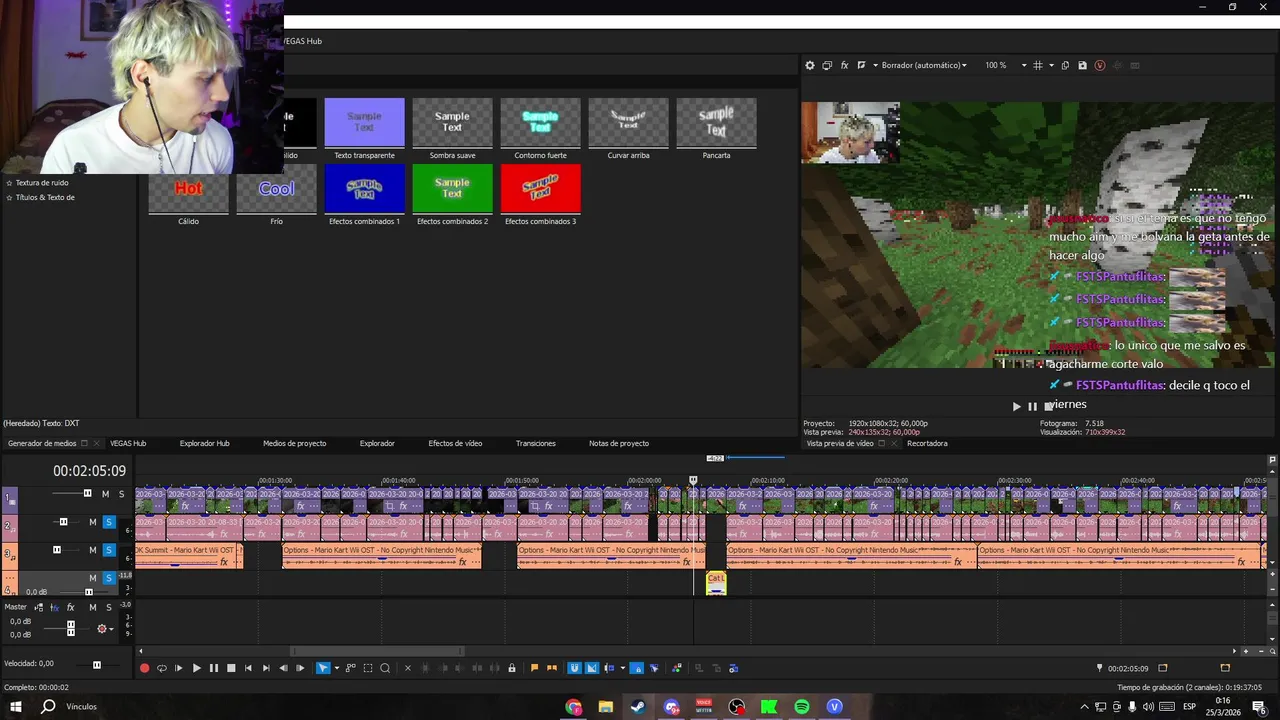Viewport: 1280px width, 720px height.
Task: Save snapshot to file in preview toolbar
Action: (x=1082, y=65)
